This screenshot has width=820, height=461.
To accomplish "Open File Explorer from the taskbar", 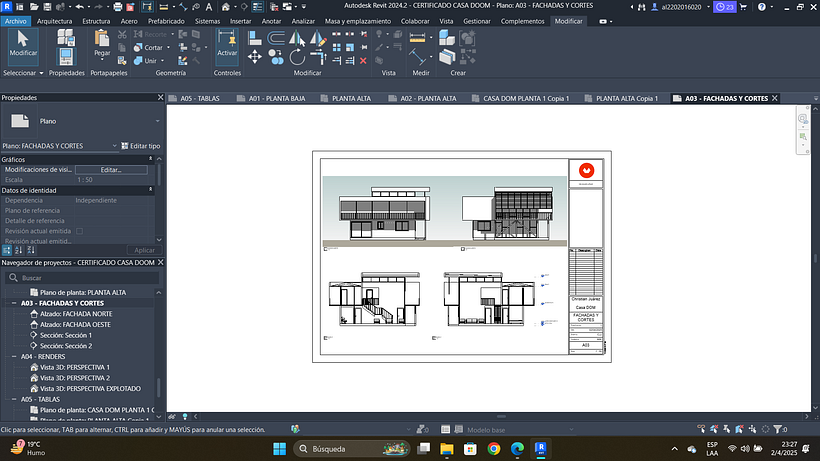I will tap(447, 448).
